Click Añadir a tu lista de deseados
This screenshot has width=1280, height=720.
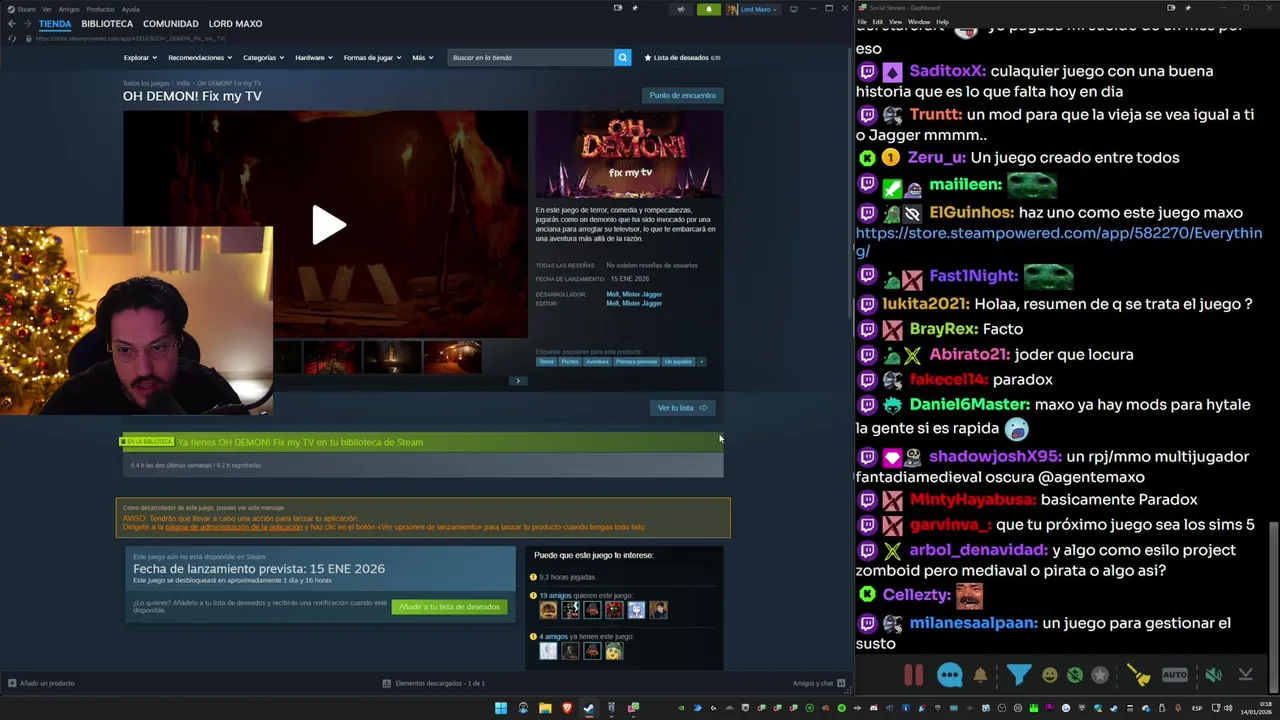point(449,607)
